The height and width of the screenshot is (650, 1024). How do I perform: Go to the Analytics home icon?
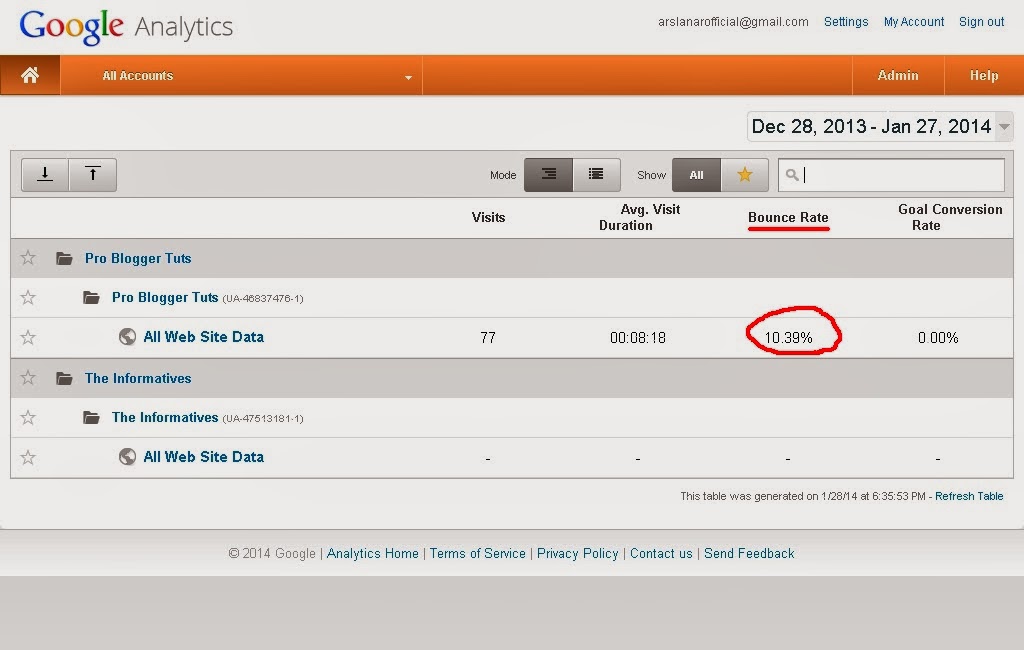coord(30,75)
